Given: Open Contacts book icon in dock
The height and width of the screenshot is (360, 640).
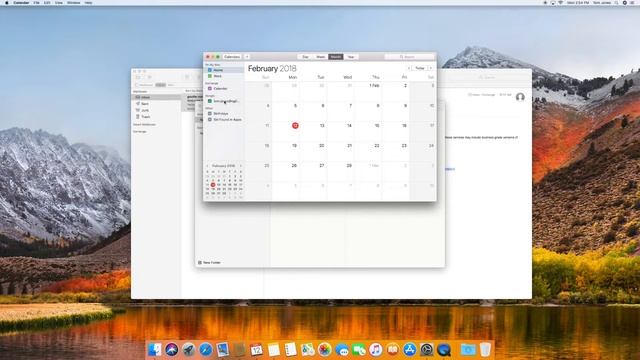Looking at the screenshot, I should coord(240,349).
